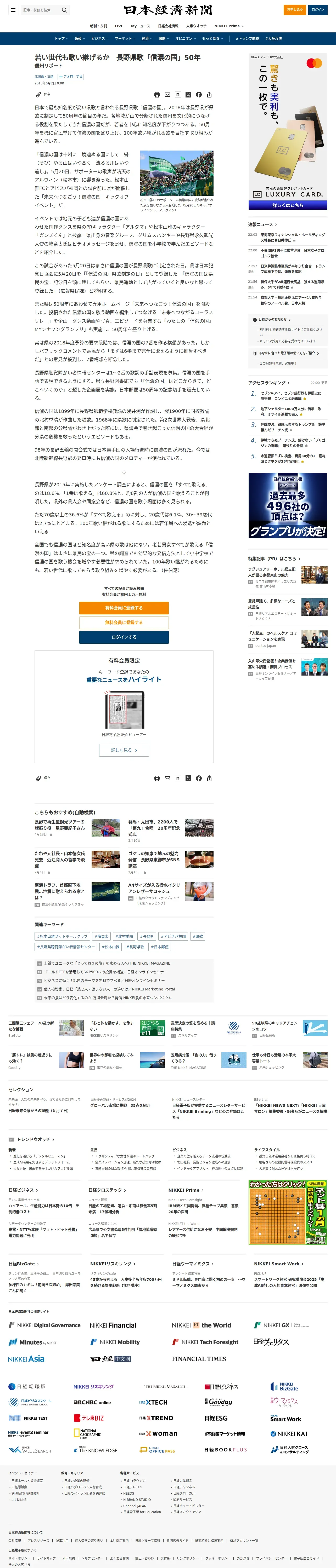Screen dimensions: 336x1568
Task: Expand the ビジネス navigation dropdown
Action: pos(99,38)
